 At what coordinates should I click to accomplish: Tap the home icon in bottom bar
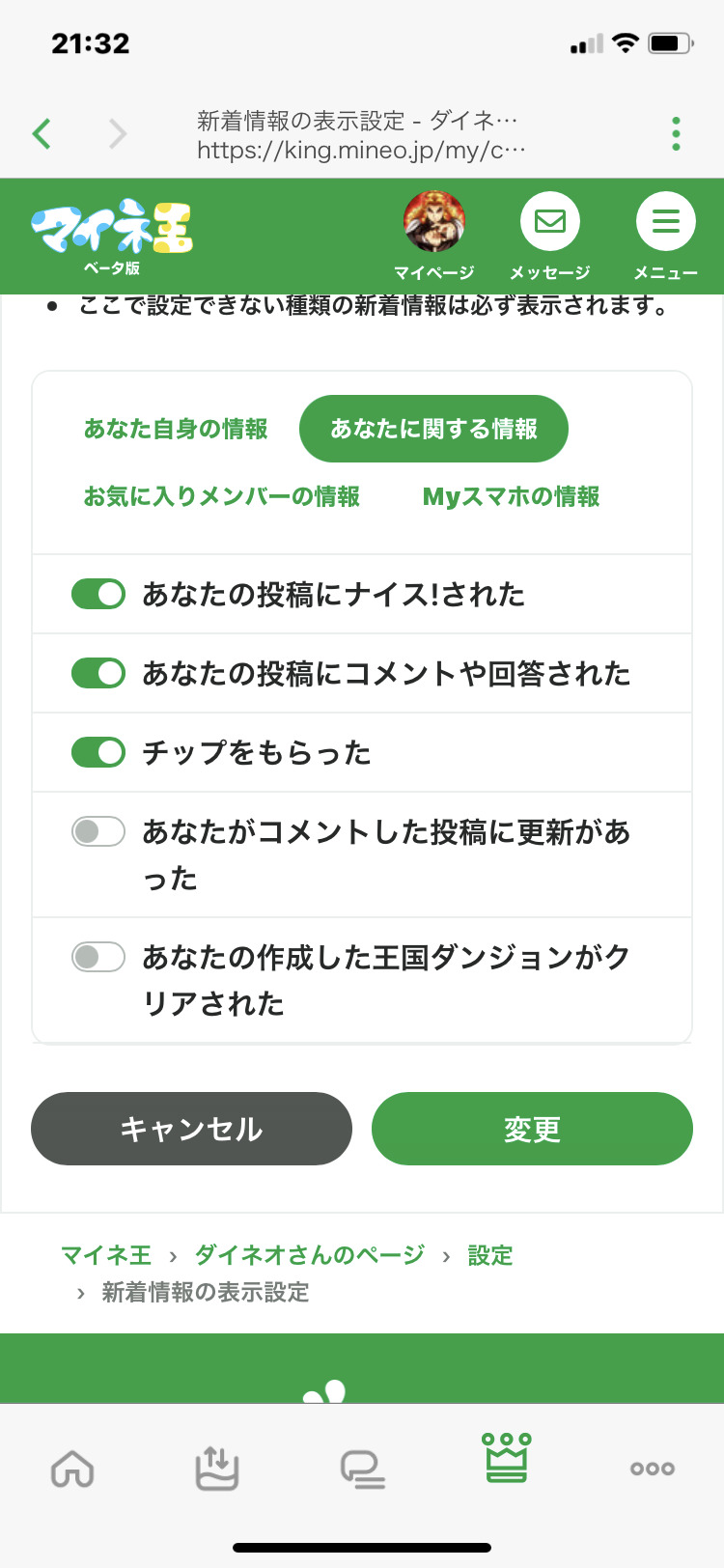(x=72, y=1470)
